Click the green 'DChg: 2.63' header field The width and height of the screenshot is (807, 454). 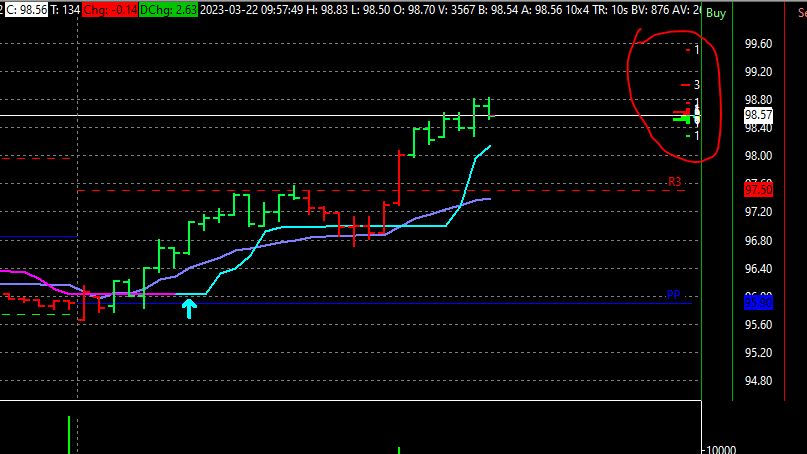click(x=168, y=10)
